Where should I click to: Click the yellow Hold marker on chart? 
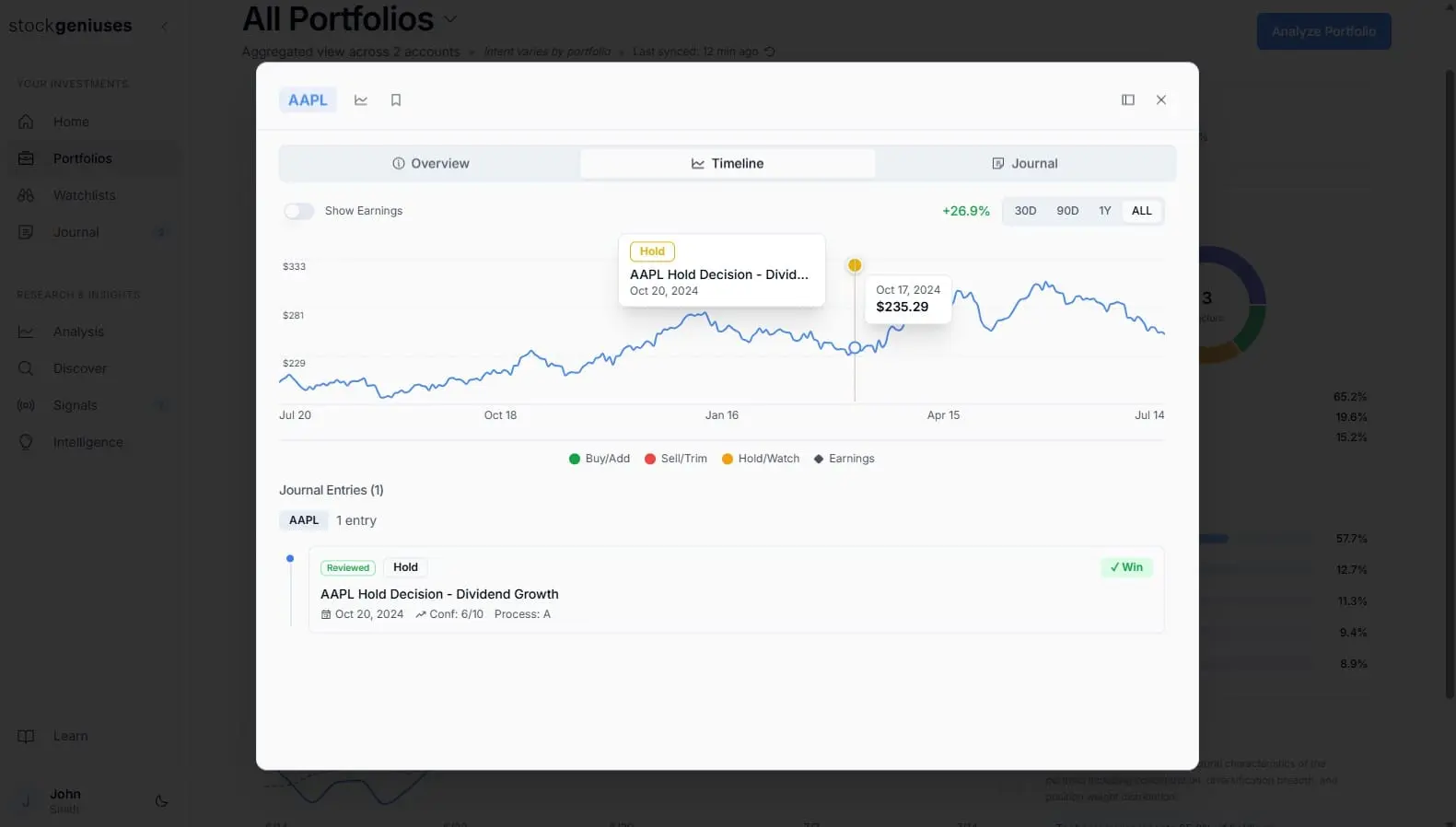855,265
